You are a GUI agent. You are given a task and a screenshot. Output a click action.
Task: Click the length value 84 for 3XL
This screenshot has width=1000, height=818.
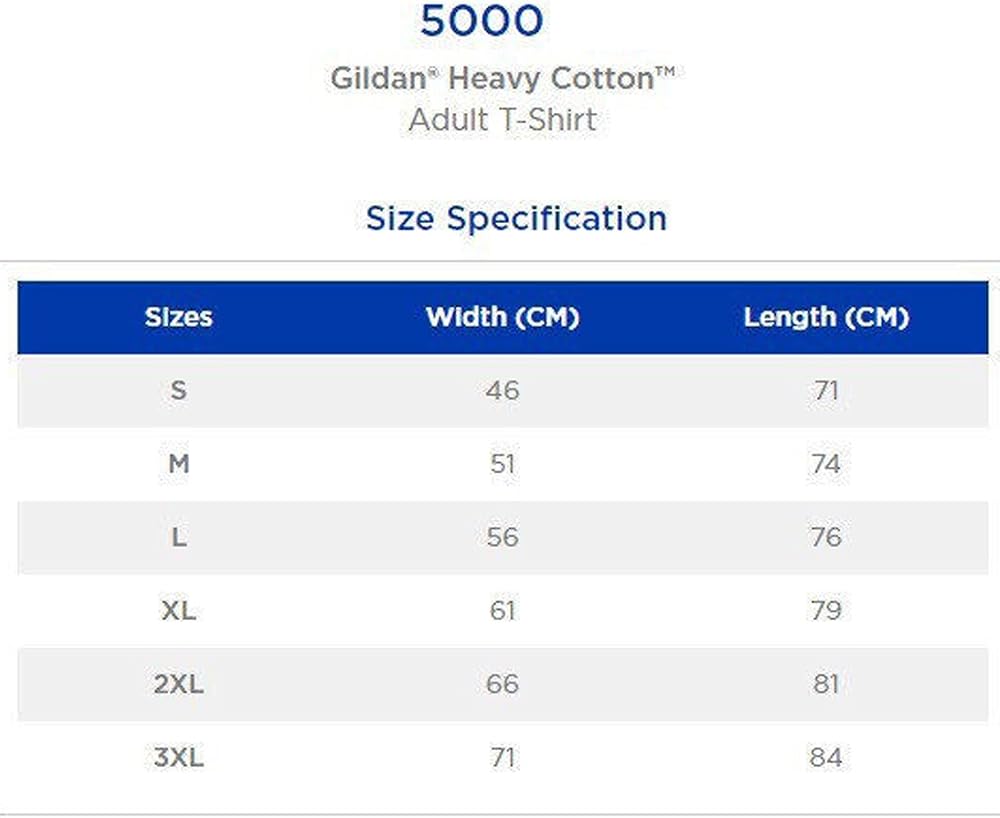click(x=827, y=757)
